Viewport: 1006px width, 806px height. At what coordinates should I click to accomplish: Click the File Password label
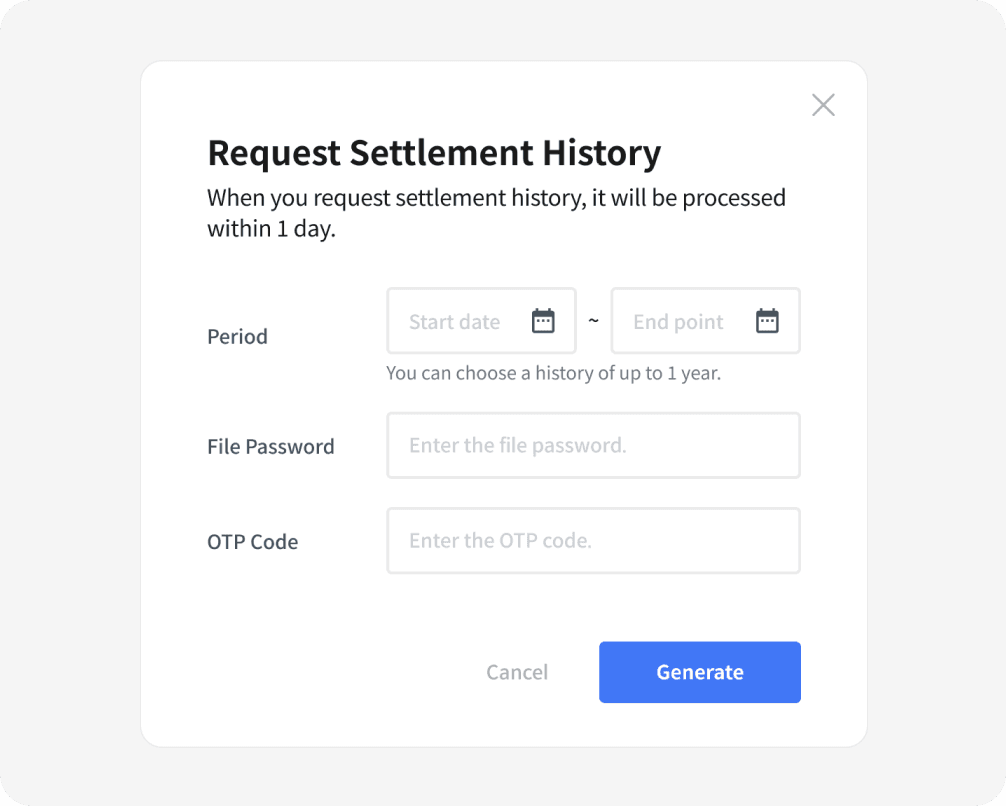(x=270, y=447)
